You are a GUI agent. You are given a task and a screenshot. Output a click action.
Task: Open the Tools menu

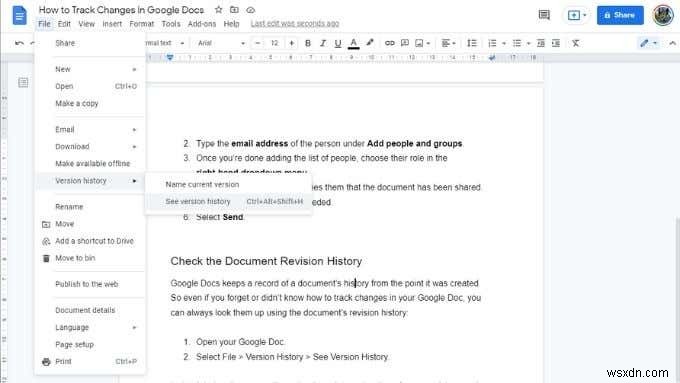point(171,24)
